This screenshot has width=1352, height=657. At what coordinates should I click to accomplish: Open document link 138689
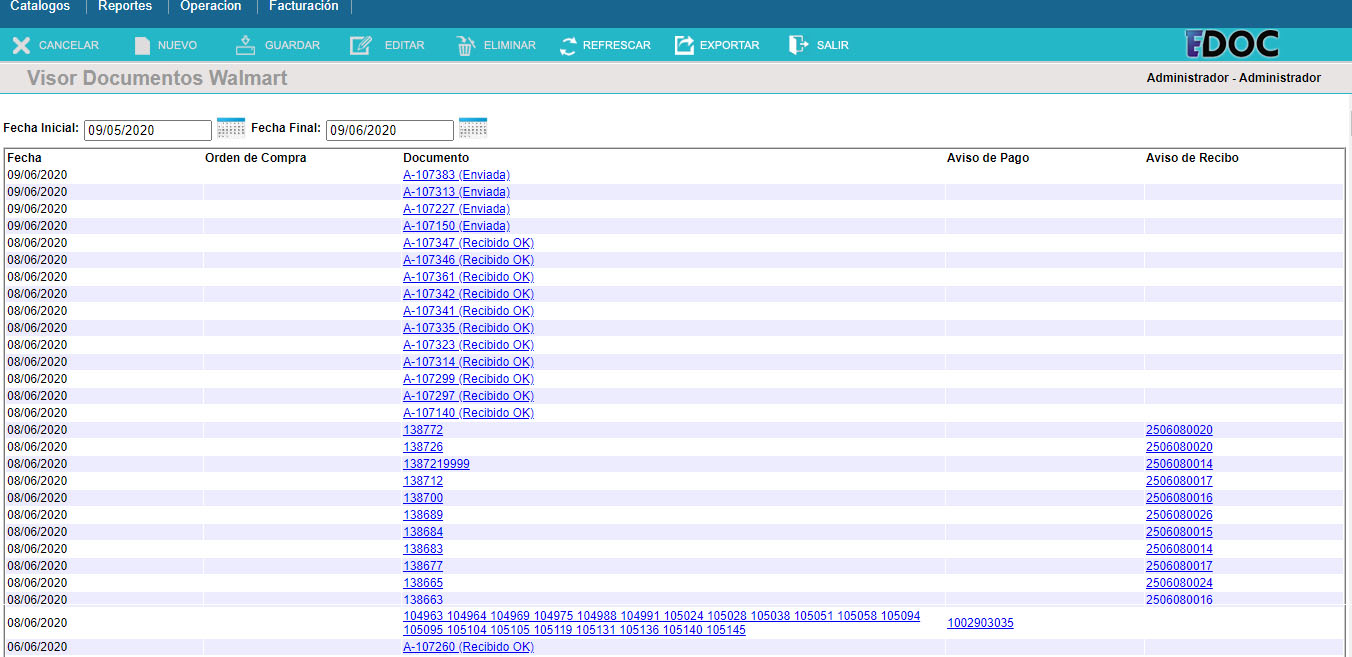tap(423, 515)
